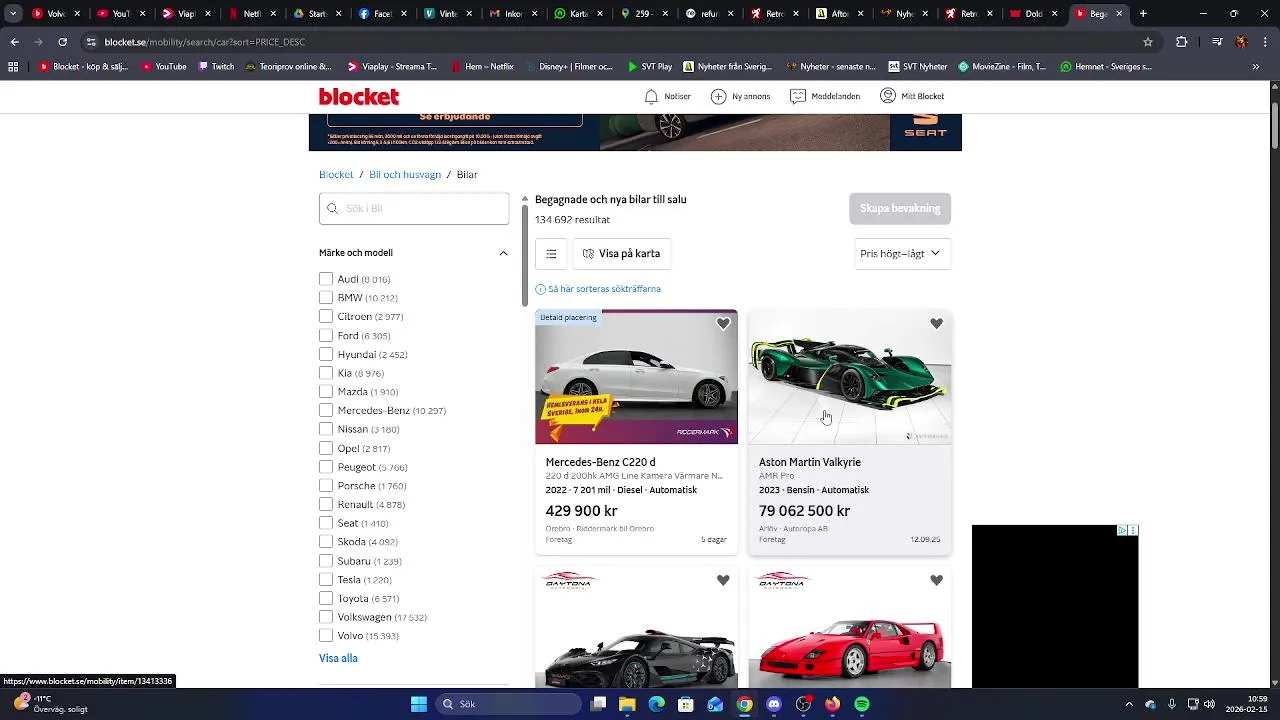The height and width of the screenshot is (720, 1280).
Task: Check the Volvo brand filter
Action: tap(326, 635)
